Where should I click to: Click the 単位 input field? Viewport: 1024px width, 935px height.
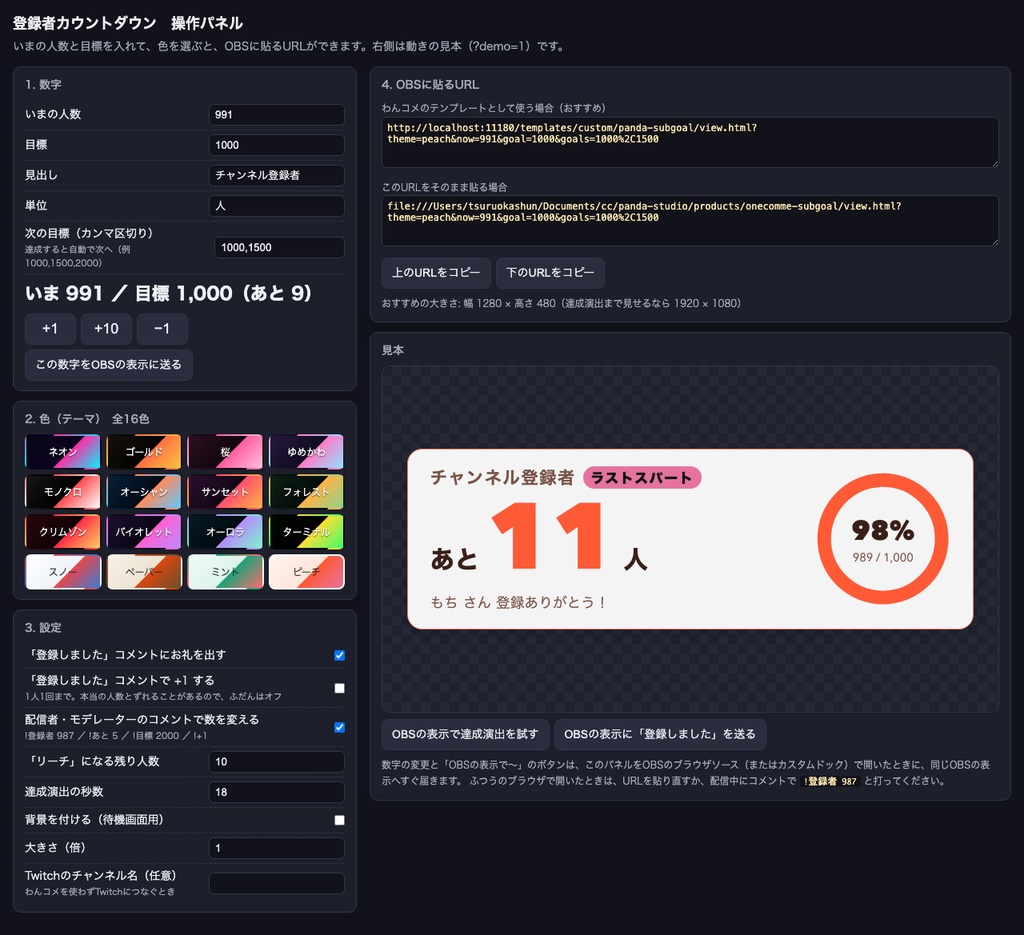tap(277, 206)
